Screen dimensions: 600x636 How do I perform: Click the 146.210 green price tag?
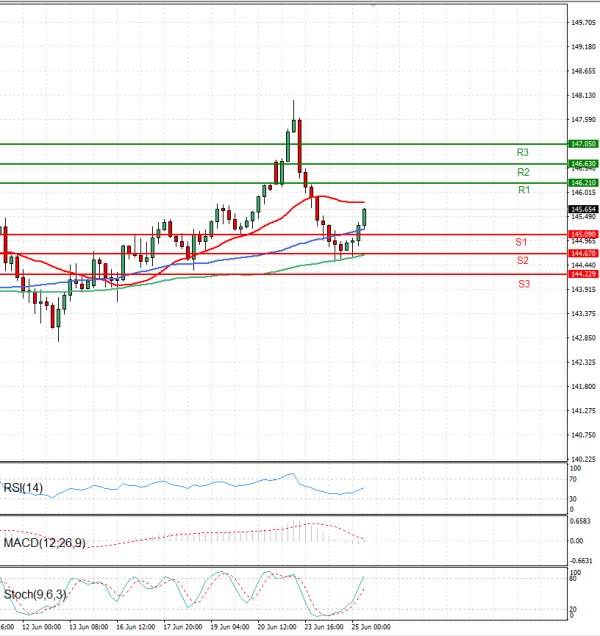point(583,183)
